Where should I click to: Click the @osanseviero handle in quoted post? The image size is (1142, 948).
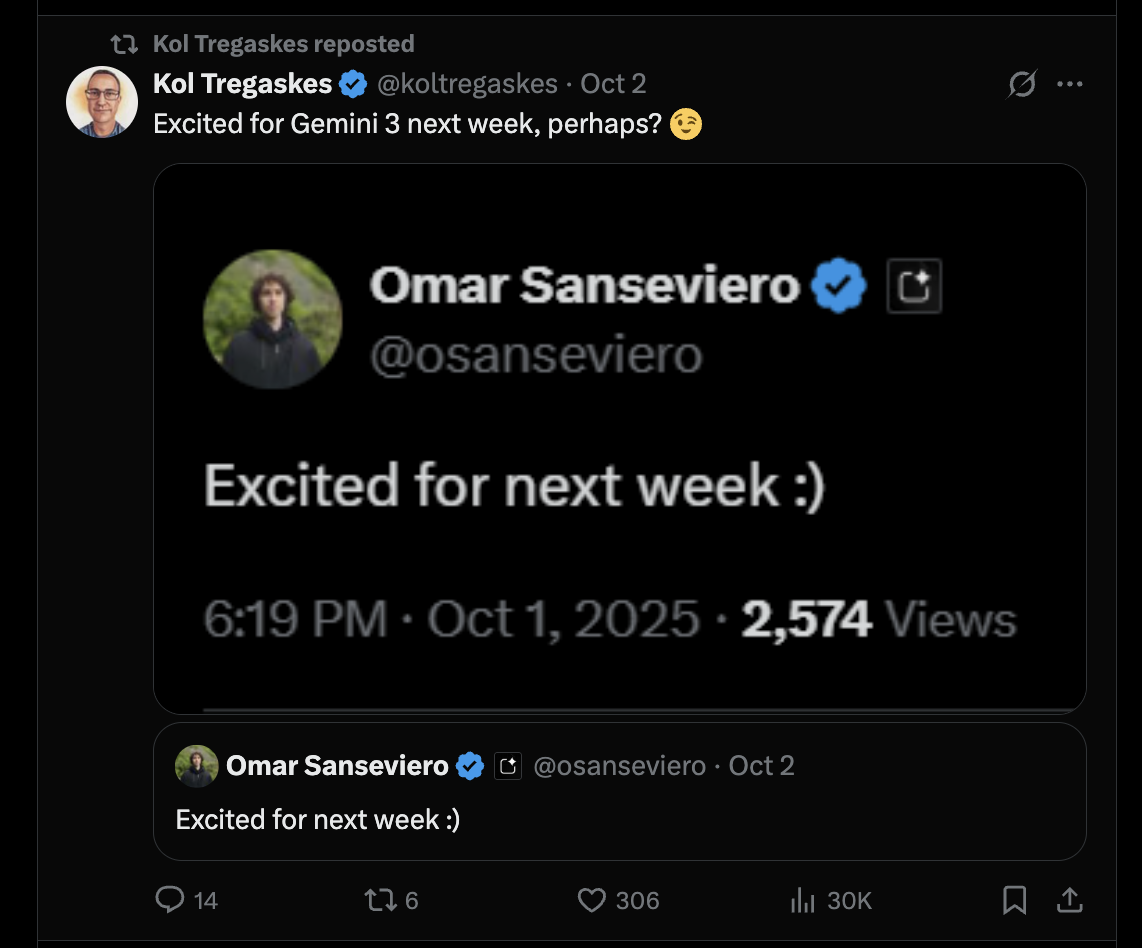[619, 767]
